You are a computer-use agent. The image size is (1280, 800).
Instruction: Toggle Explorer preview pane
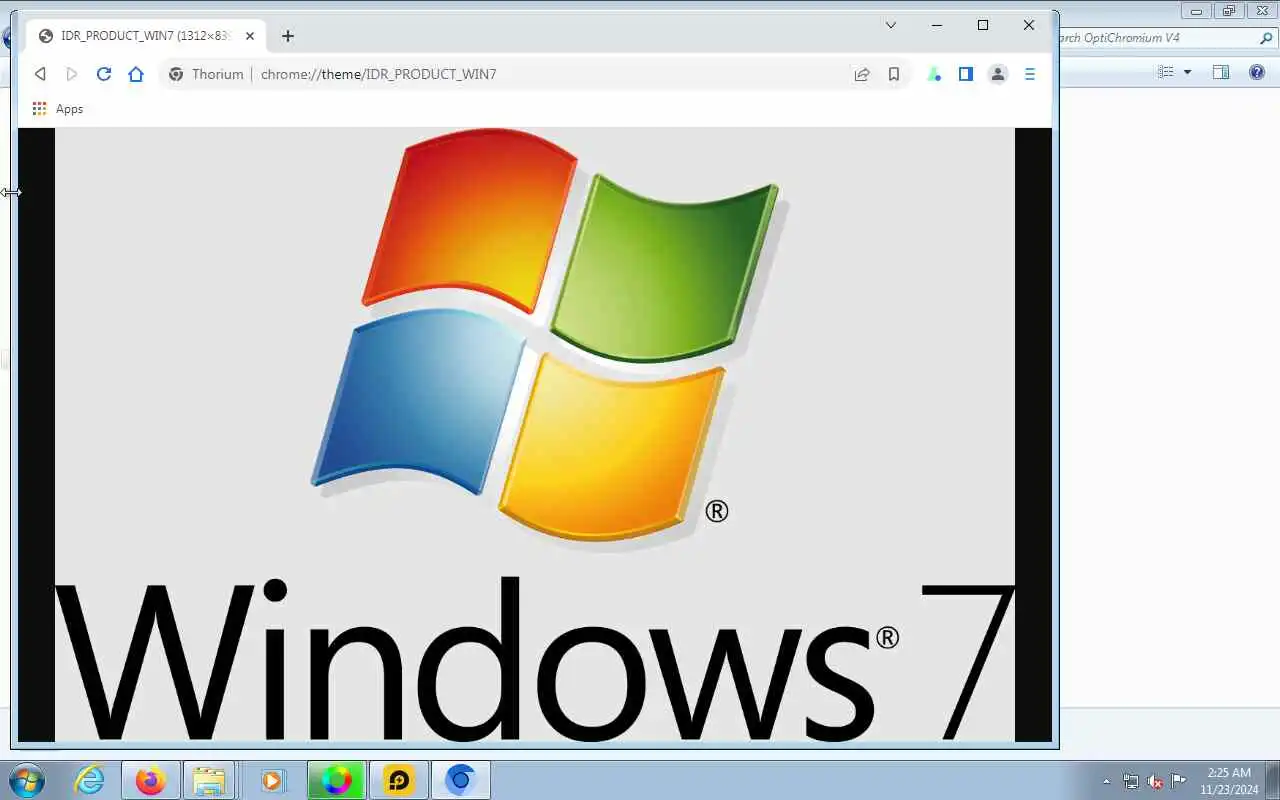click(x=1221, y=72)
